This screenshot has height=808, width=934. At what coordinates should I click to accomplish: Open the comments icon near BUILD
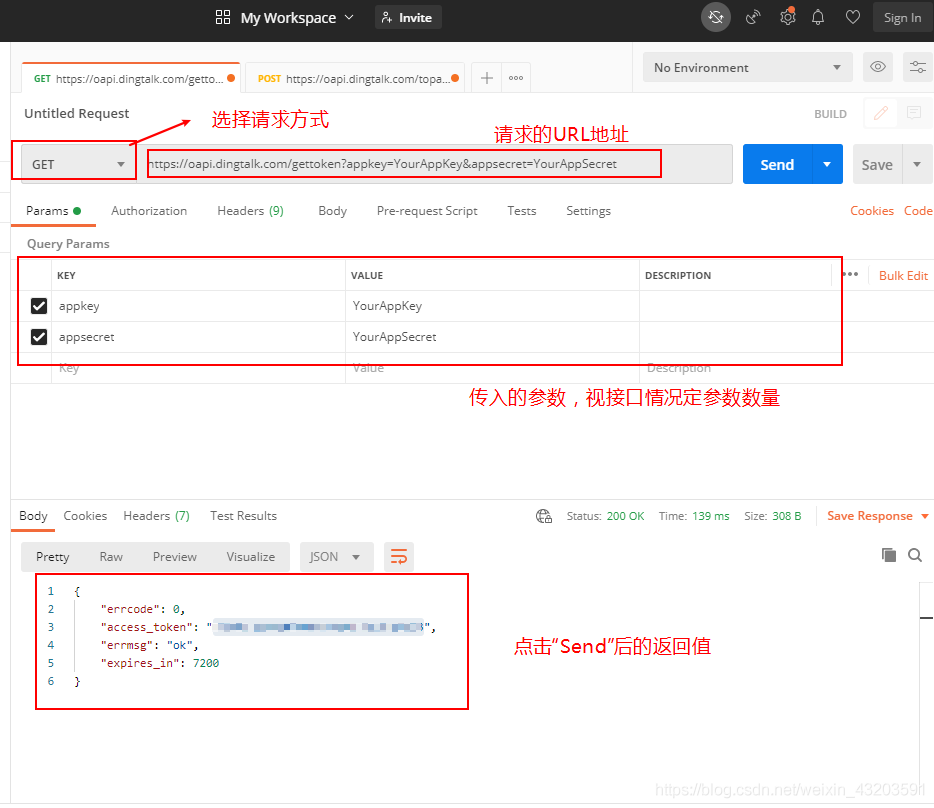[x=913, y=113]
